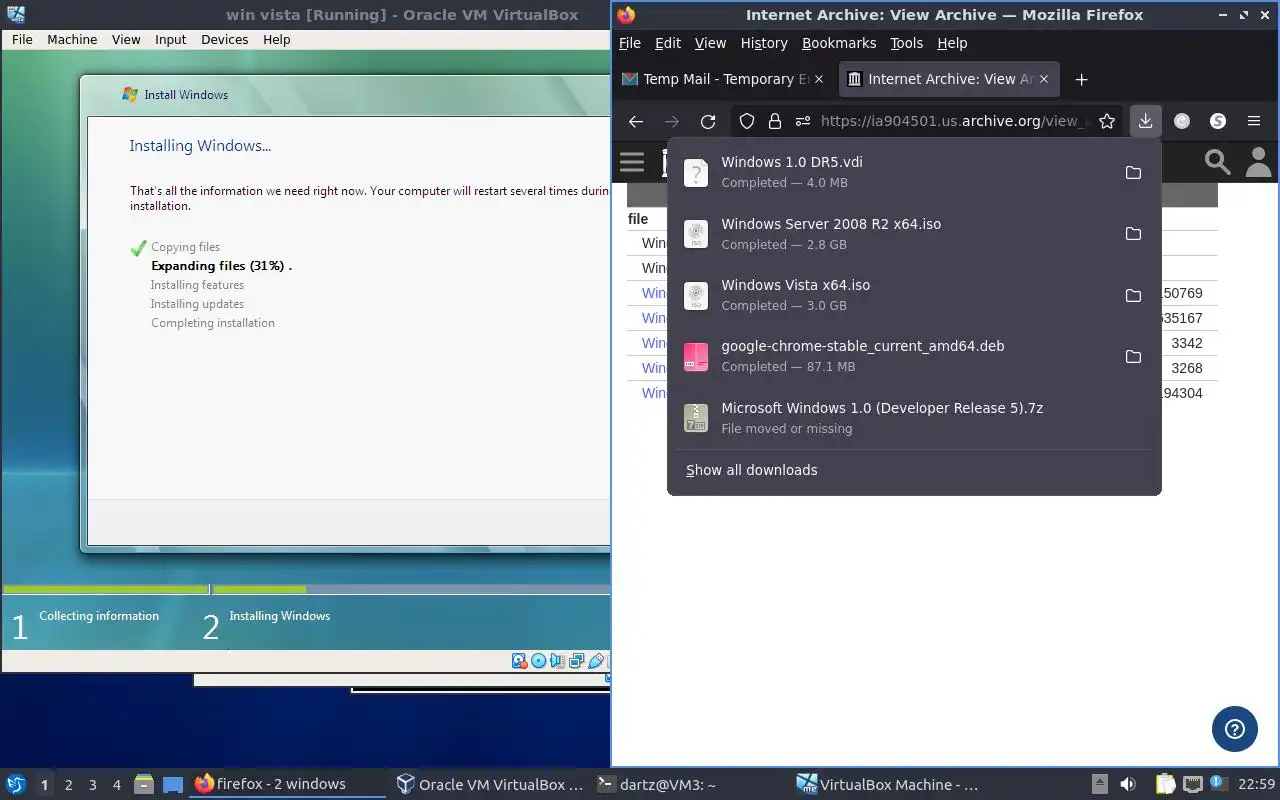Click the blue help question mark button
This screenshot has height=800, width=1280.
click(1235, 729)
